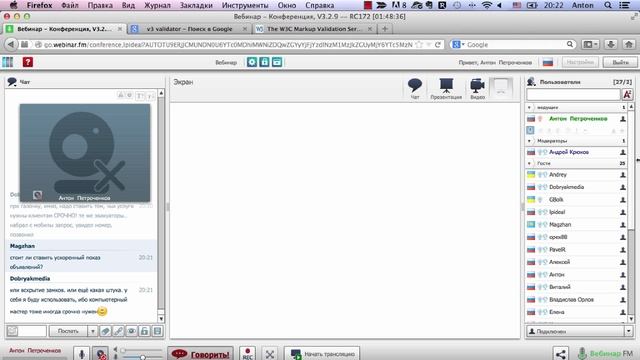Viewport: 640px width, 360px height.
Task: Click the Послать send button
Action: coord(68,331)
